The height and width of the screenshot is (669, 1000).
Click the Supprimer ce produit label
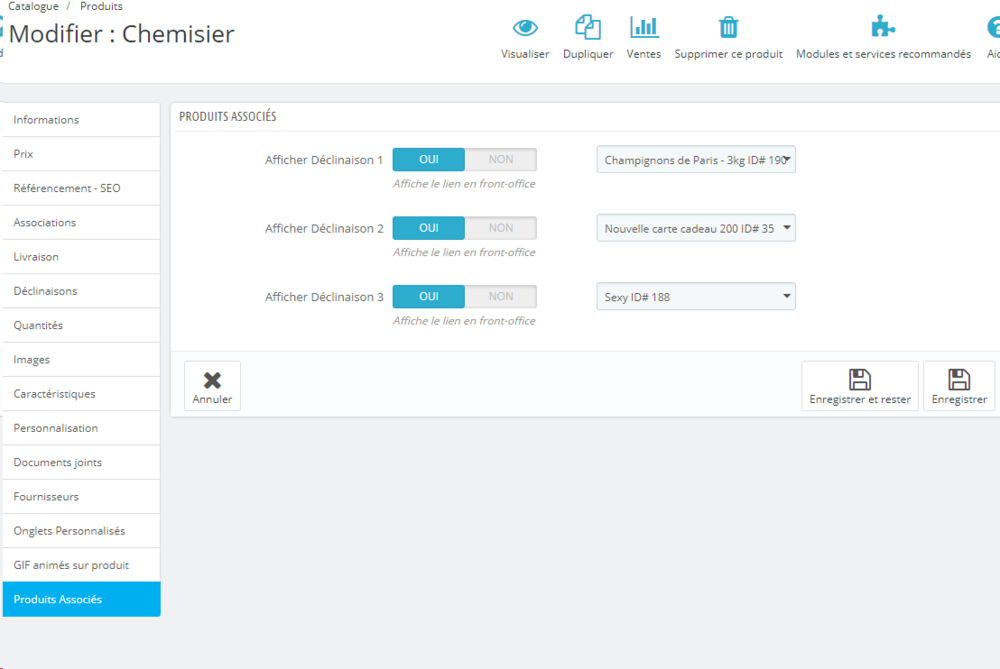pyautogui.click(x=728, y=54)
